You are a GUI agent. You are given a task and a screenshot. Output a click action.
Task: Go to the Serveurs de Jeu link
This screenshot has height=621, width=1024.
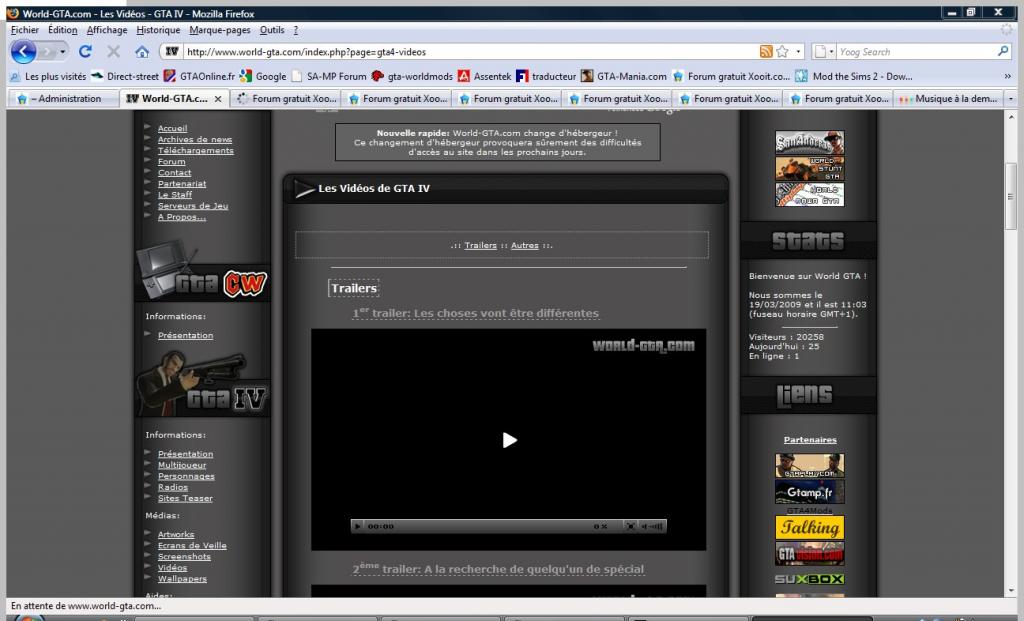point(193,206)
